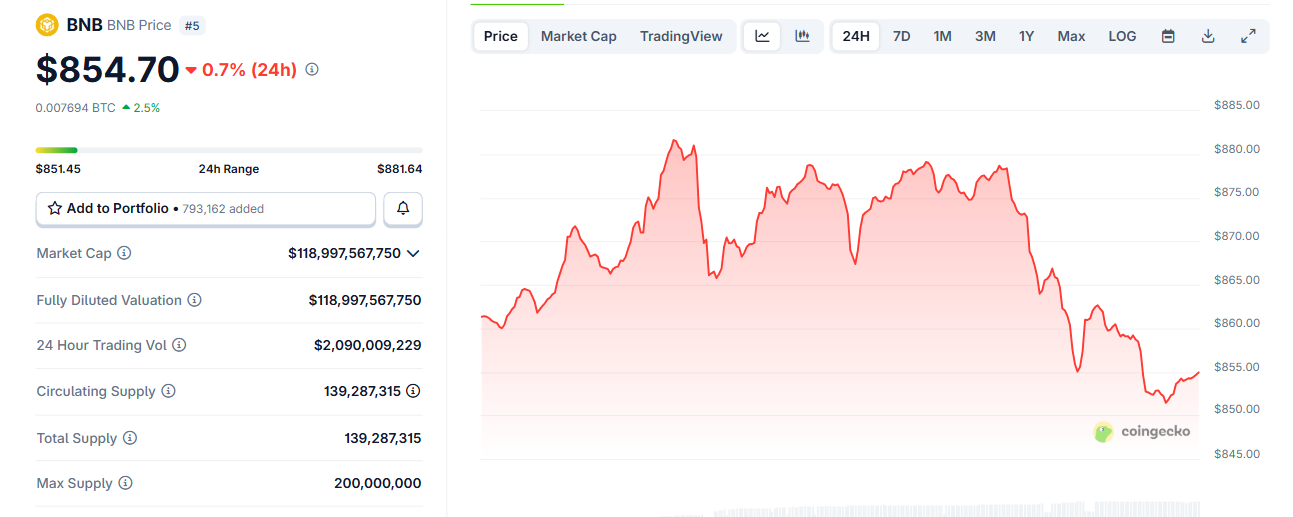Open info icon next to 24h change

coord(312,70)
